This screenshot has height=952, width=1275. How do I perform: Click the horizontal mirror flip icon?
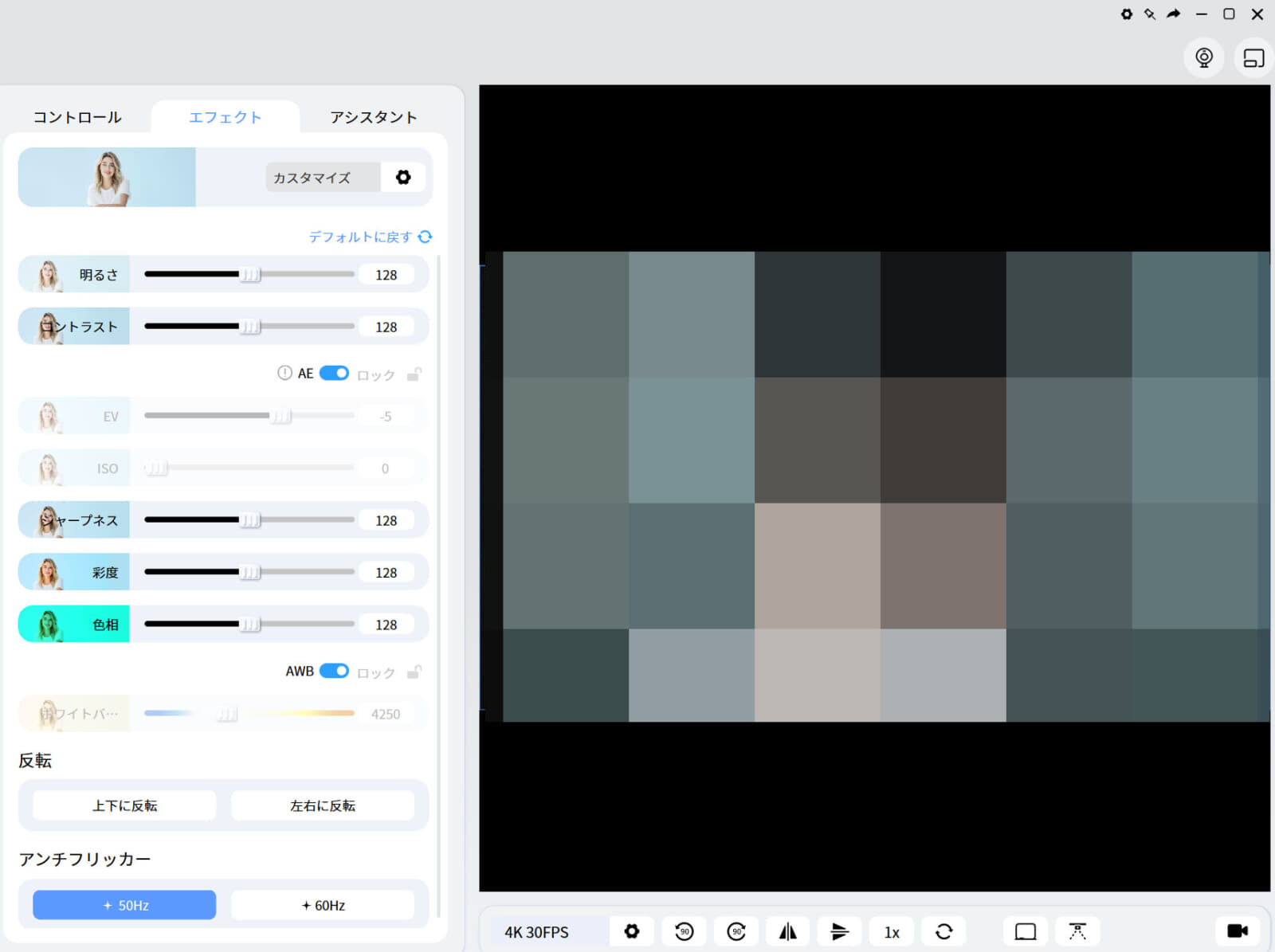(787, 931)
